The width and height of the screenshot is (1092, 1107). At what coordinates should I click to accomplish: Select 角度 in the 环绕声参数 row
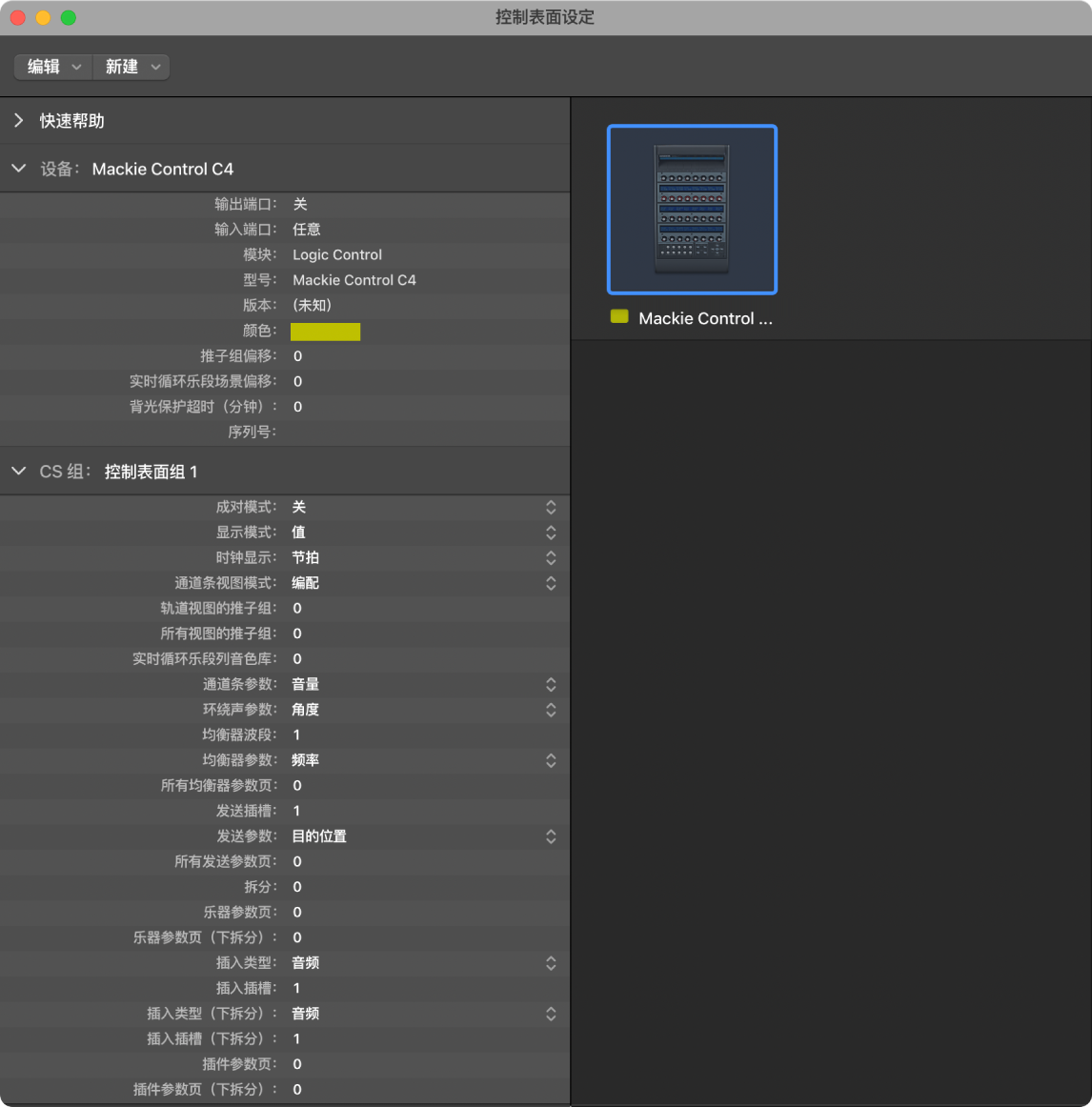tap(306, 710)
